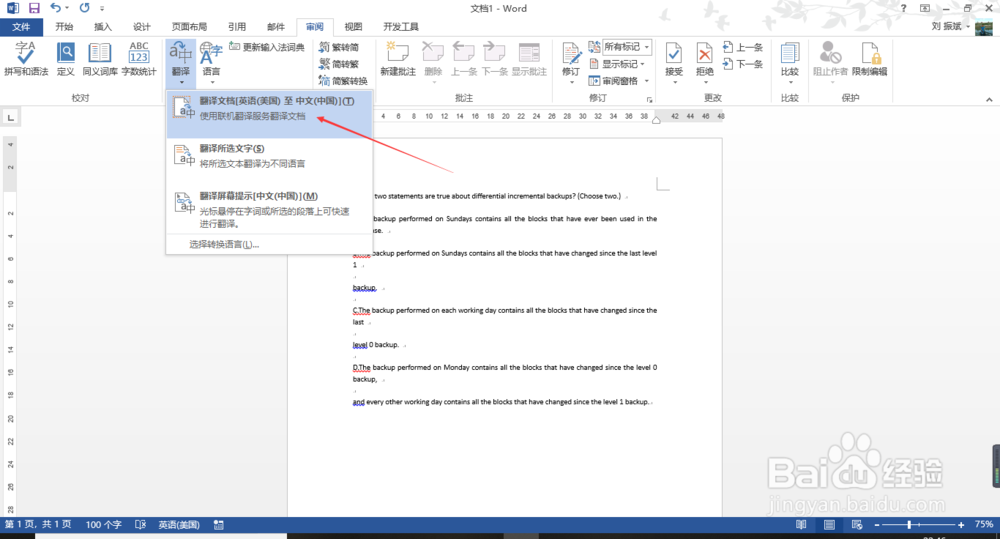Jump to the next change

pyautogui.click(x=743, y=64)
